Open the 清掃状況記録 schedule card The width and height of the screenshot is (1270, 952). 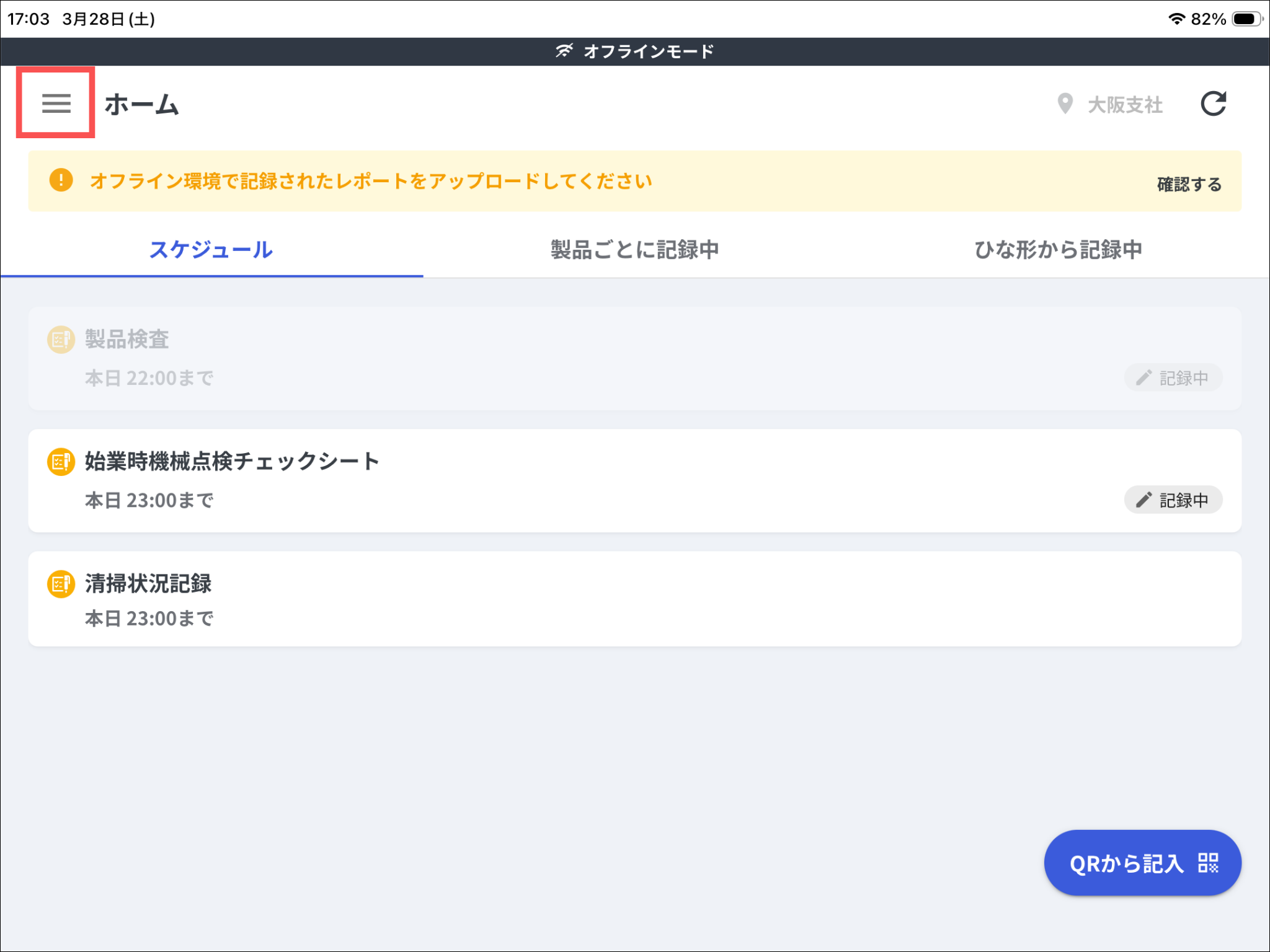[x=634, y=599]
